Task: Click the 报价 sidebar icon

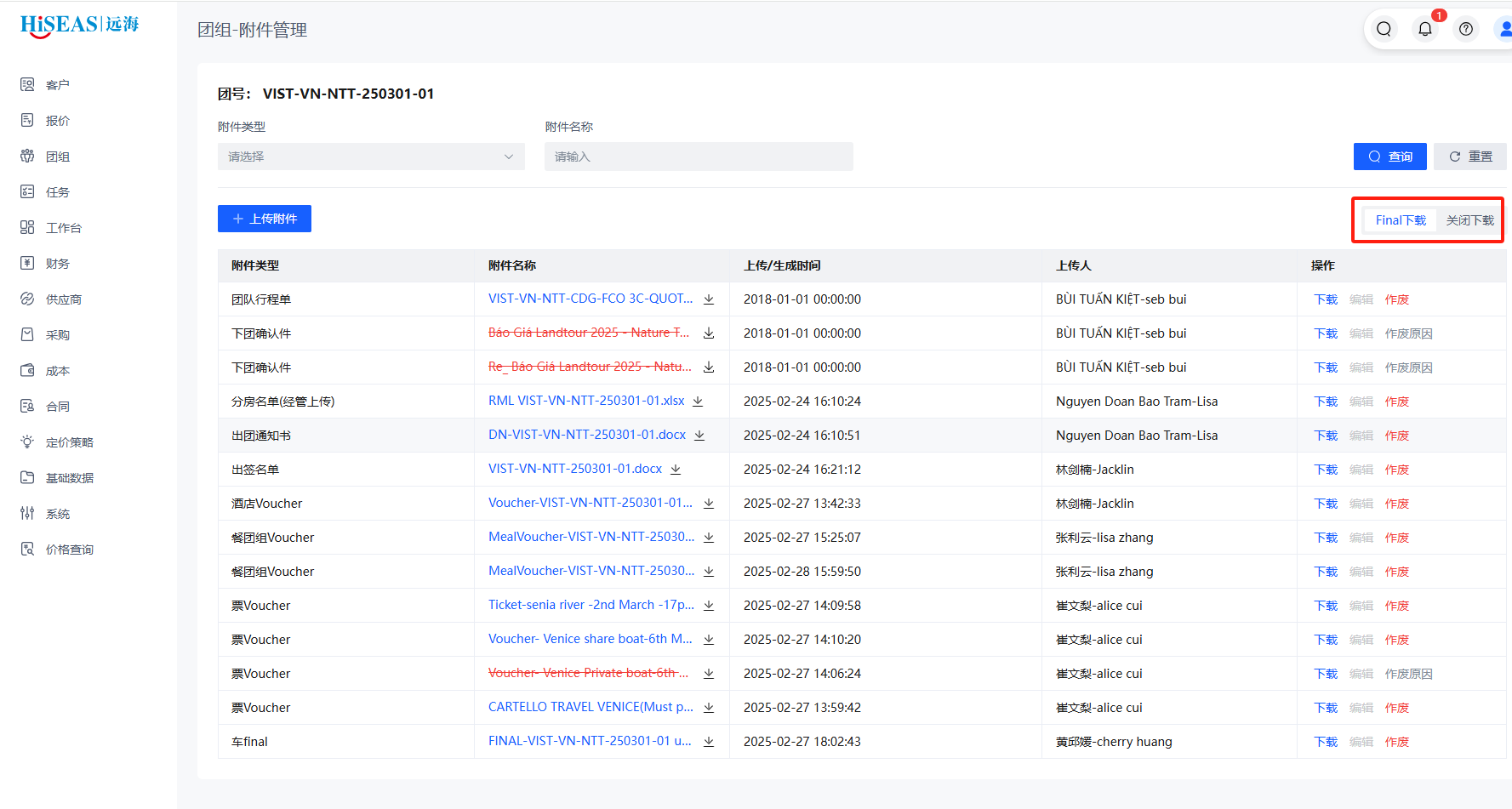Action: tap(27, 120)
